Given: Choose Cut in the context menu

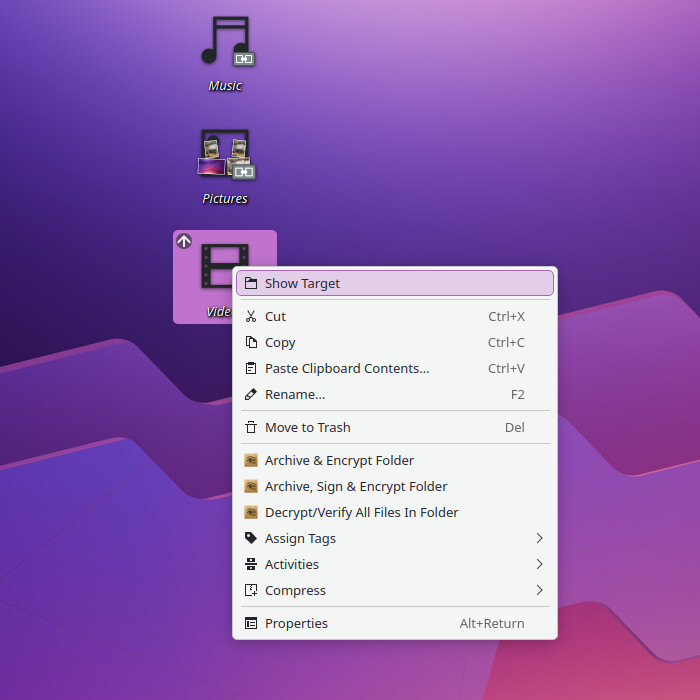Looking at the screenshot, I should (395, 316).
